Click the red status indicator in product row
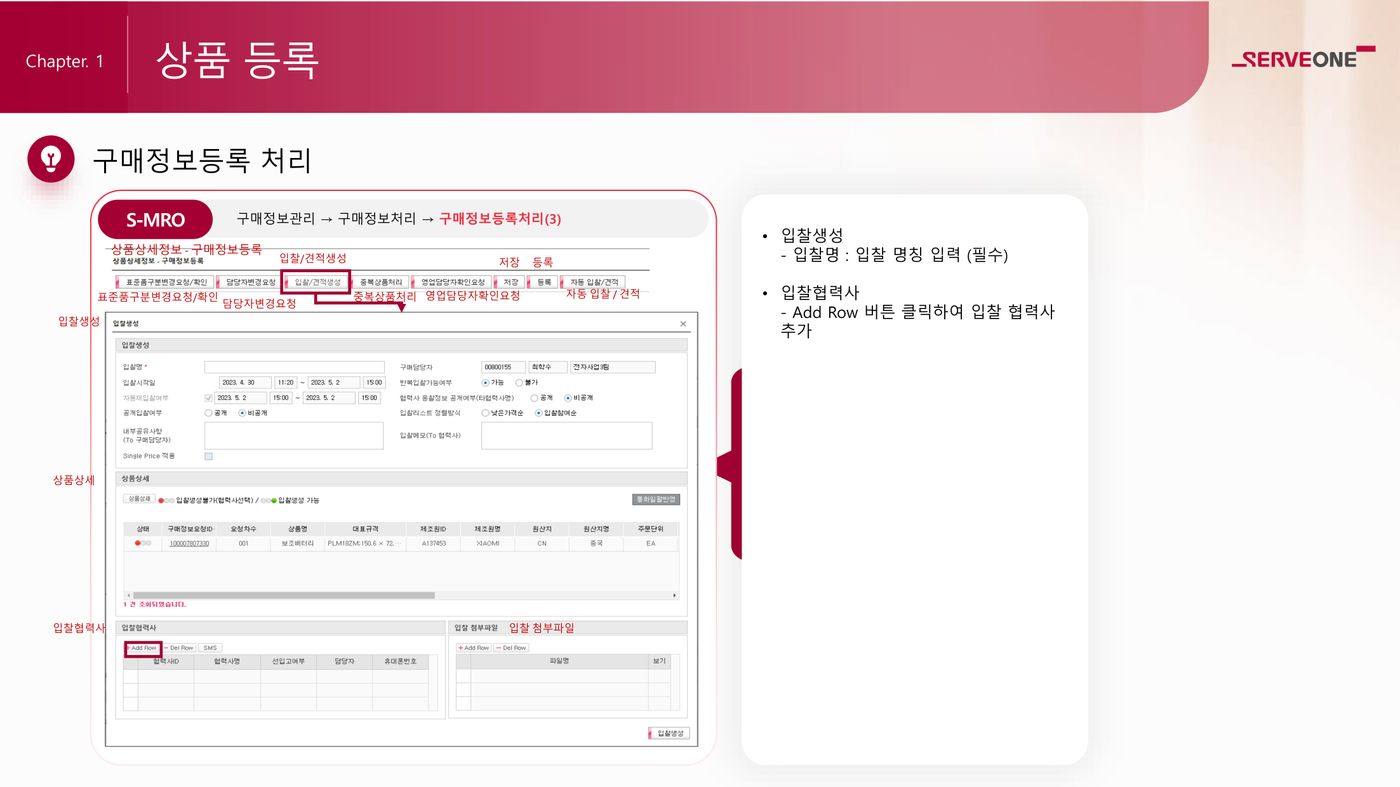Image resolution: width=1400 pixels, height=787 pixels. tap(137, 543)
